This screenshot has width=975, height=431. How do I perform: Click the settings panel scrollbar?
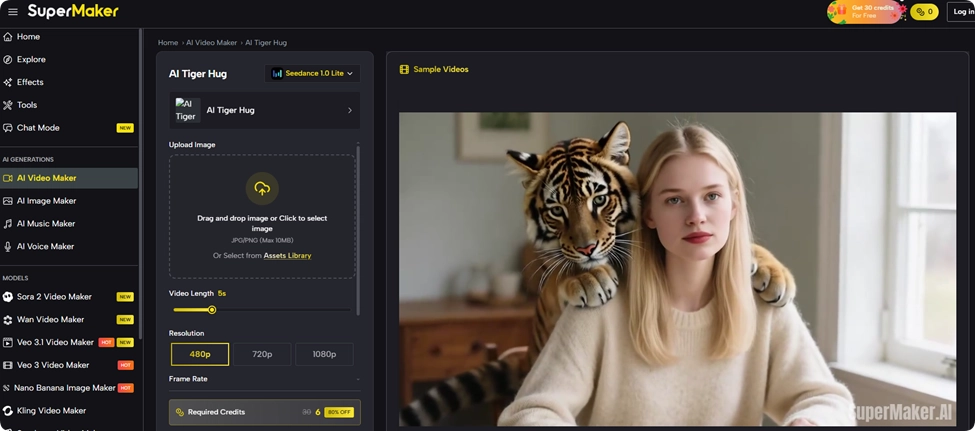(x=358, y=230)
